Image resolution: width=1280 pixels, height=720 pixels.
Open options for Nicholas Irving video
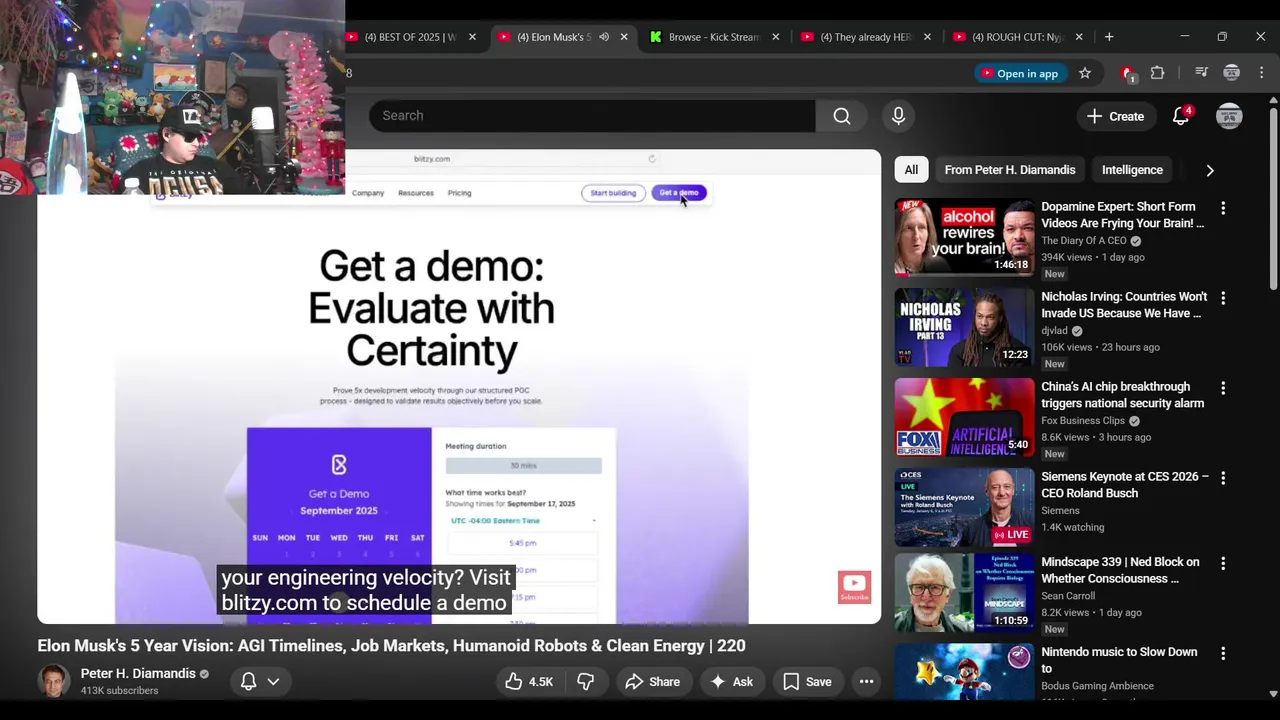pos(1223,298)
